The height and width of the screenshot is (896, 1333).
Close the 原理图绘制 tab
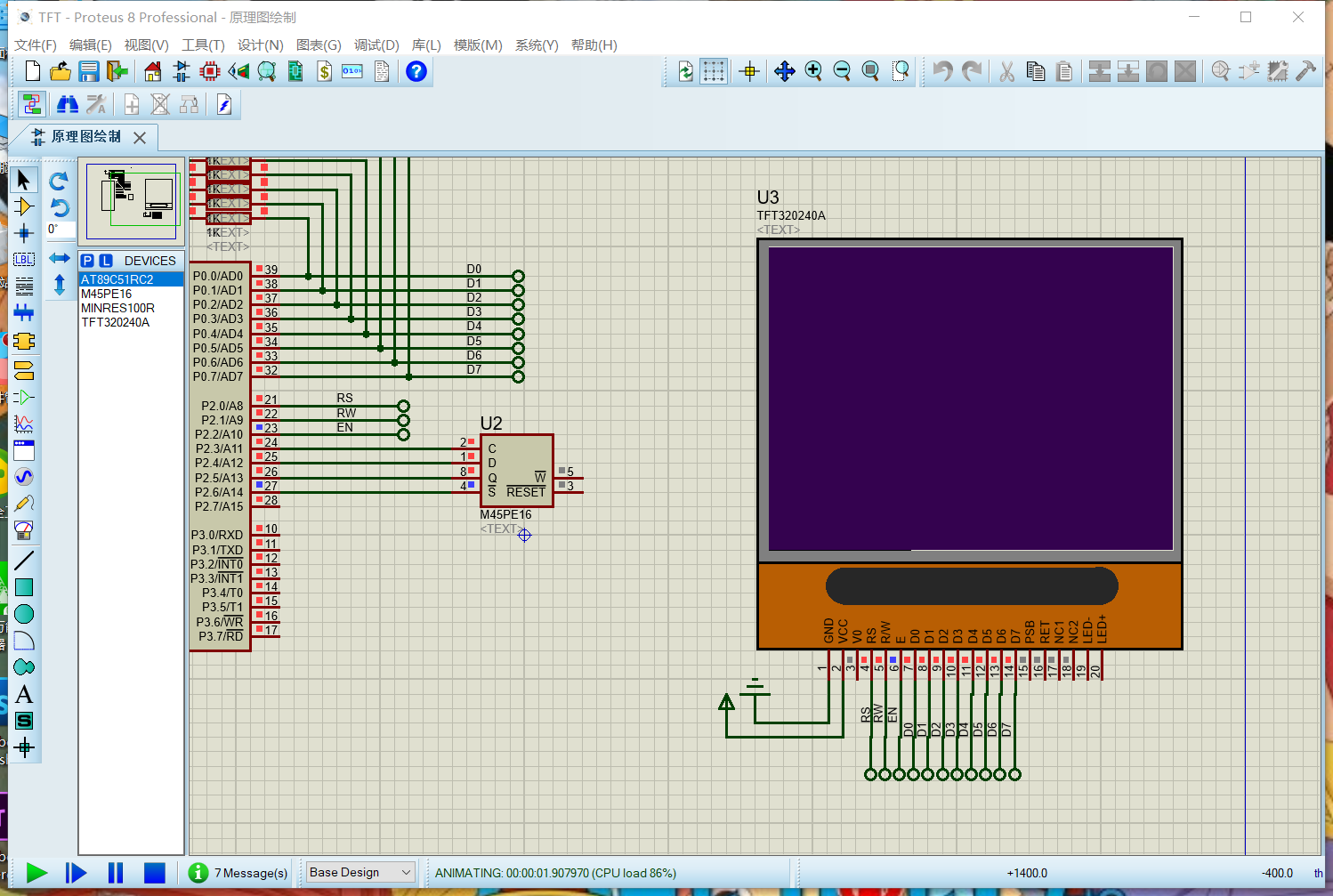coord(140,137)
